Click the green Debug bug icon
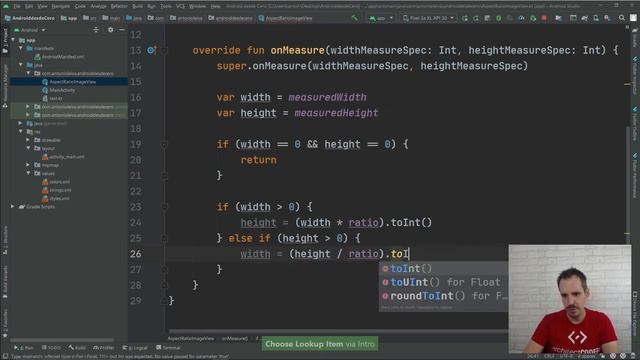The image size is (640, 360). coord(498,18)
